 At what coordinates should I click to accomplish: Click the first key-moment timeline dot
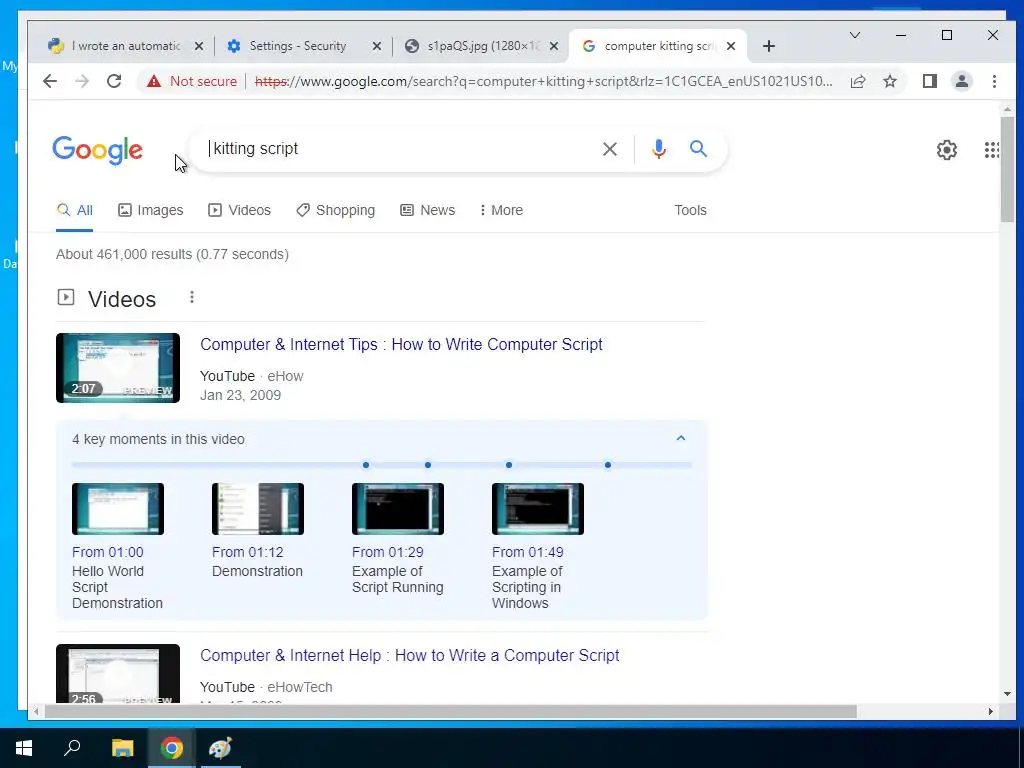(366, 465)
